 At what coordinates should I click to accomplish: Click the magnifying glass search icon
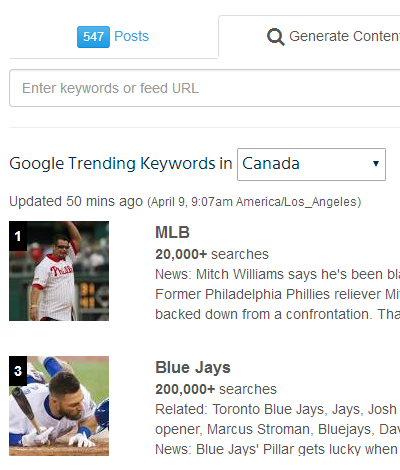276,37
